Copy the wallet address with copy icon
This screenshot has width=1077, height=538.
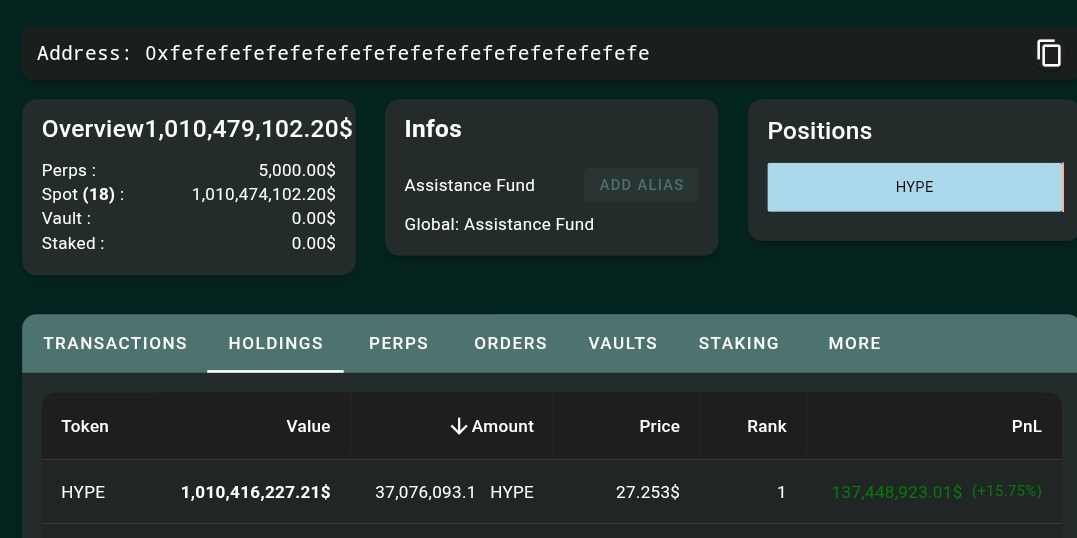[x=1048, y=53]
